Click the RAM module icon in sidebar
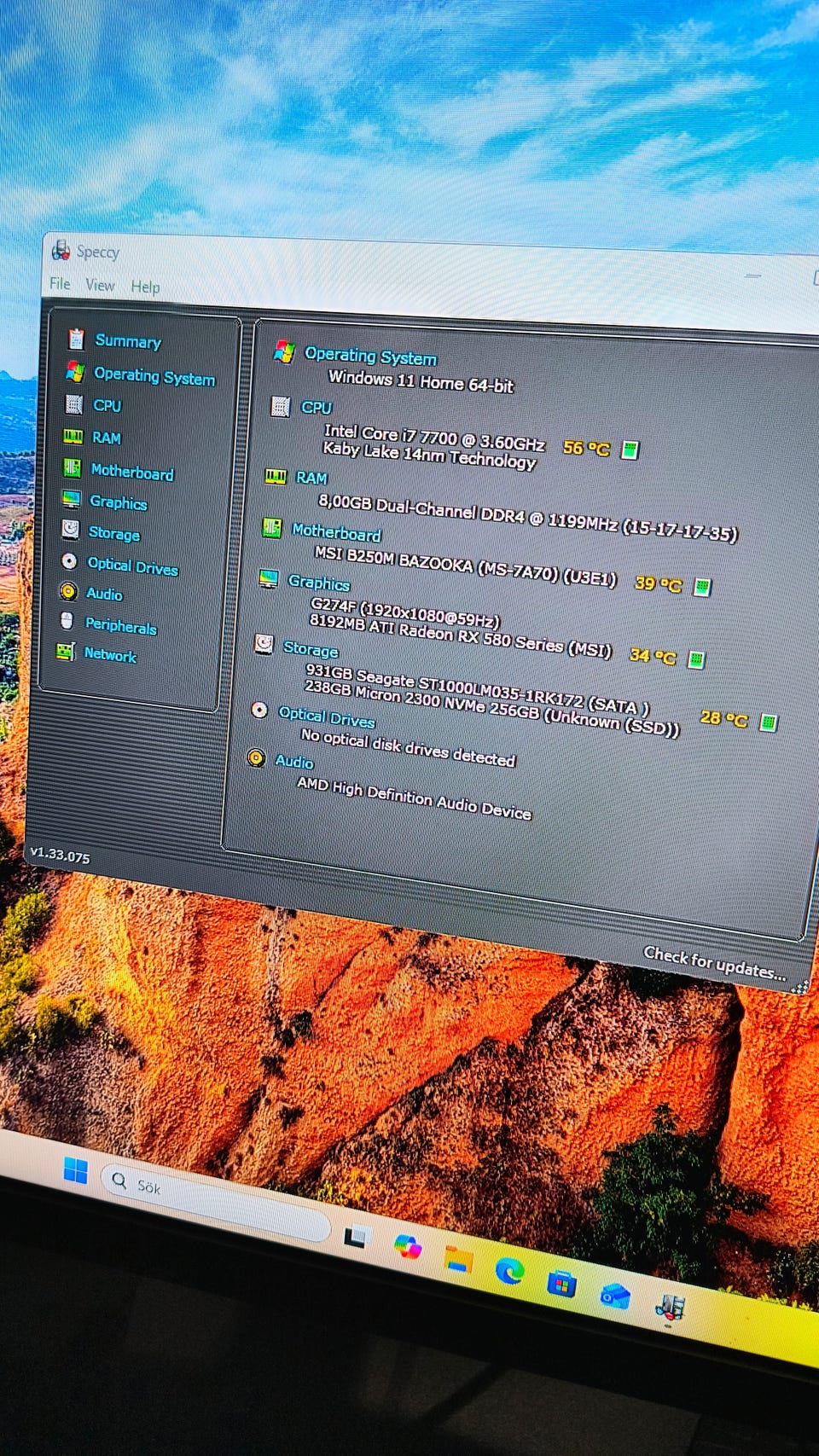The width and height of the screenshot is (819, 1456). click(73, 436)
